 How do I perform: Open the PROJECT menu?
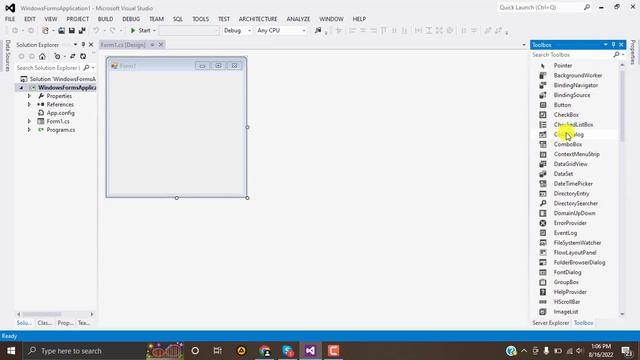78,19
